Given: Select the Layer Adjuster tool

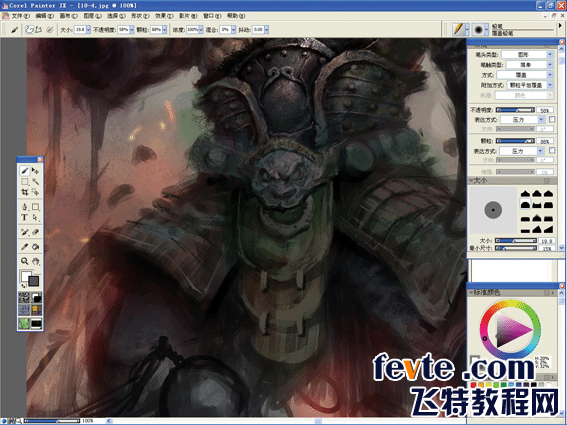Looking at the screenshot, I should click(x=35, y=170).
